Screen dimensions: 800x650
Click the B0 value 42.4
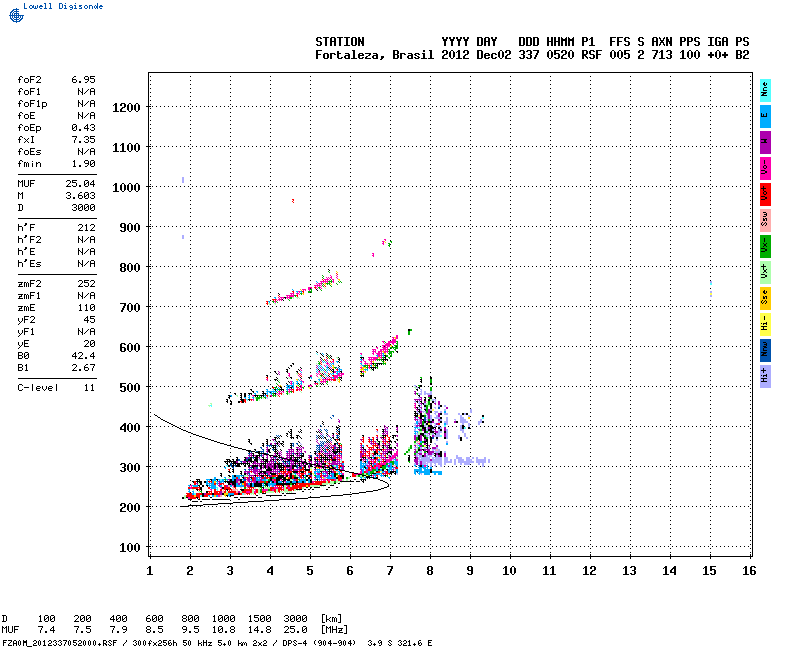(83, 356)
